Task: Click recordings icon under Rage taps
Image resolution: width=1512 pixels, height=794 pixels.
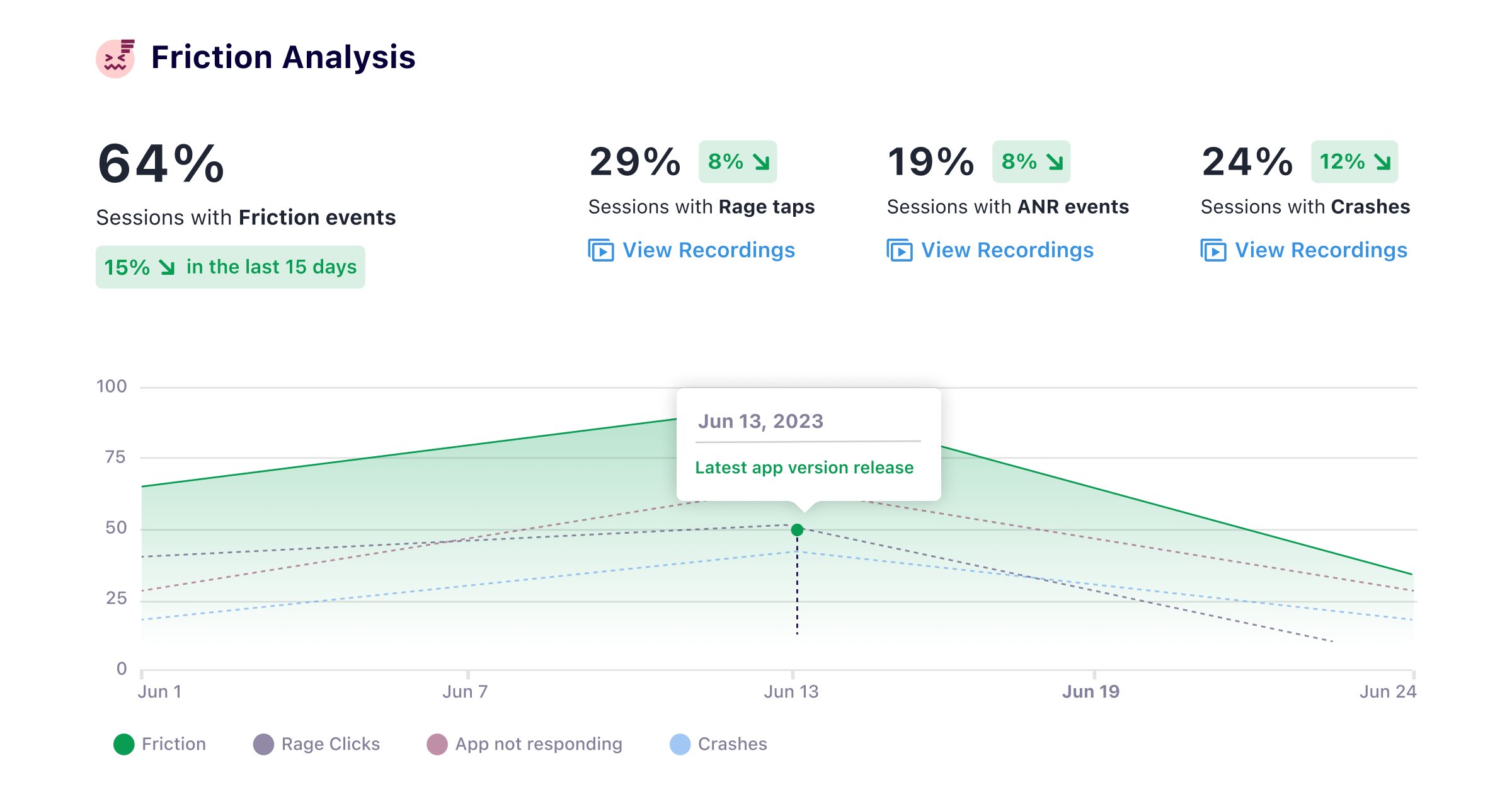Action: [x=600, y=250]
